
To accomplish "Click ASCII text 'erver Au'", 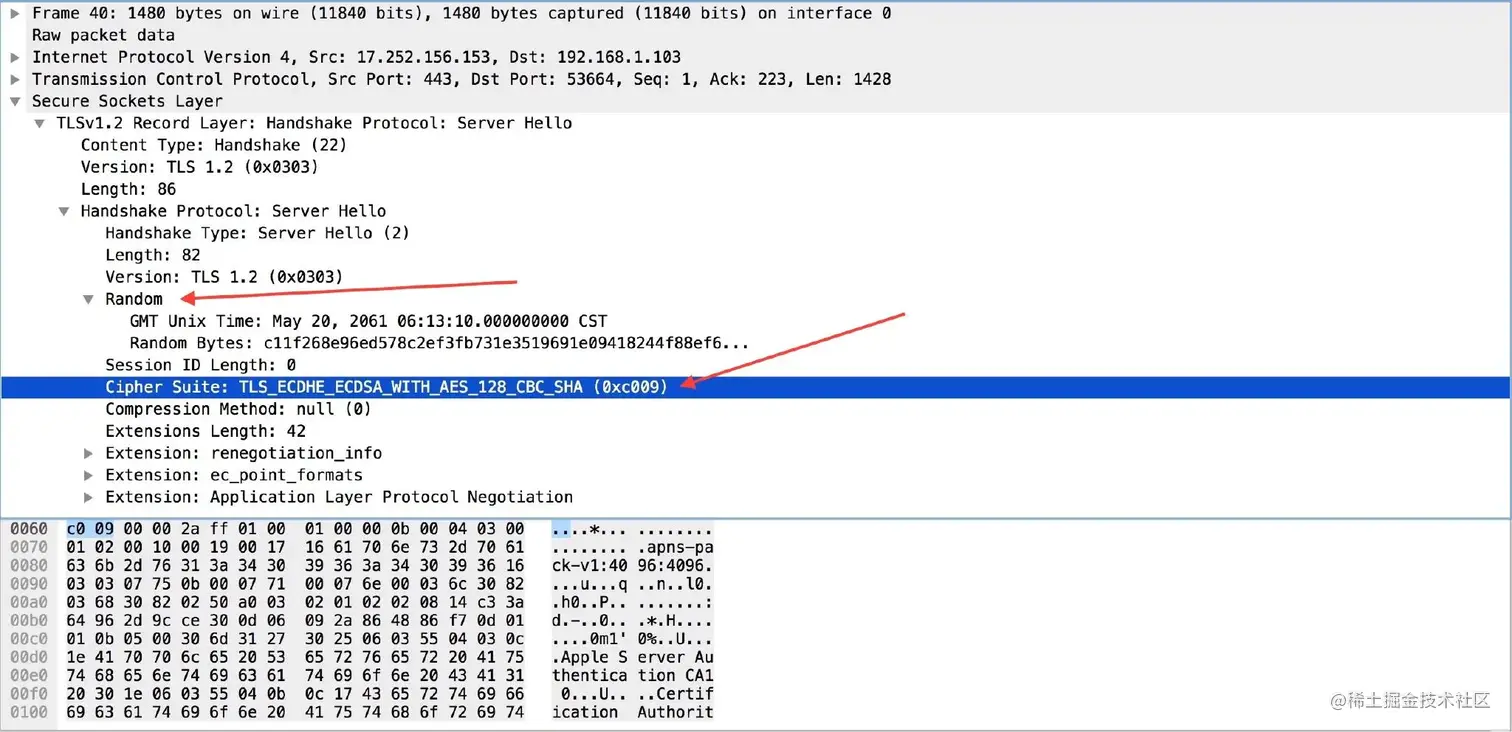I will (x=675, y=657).
